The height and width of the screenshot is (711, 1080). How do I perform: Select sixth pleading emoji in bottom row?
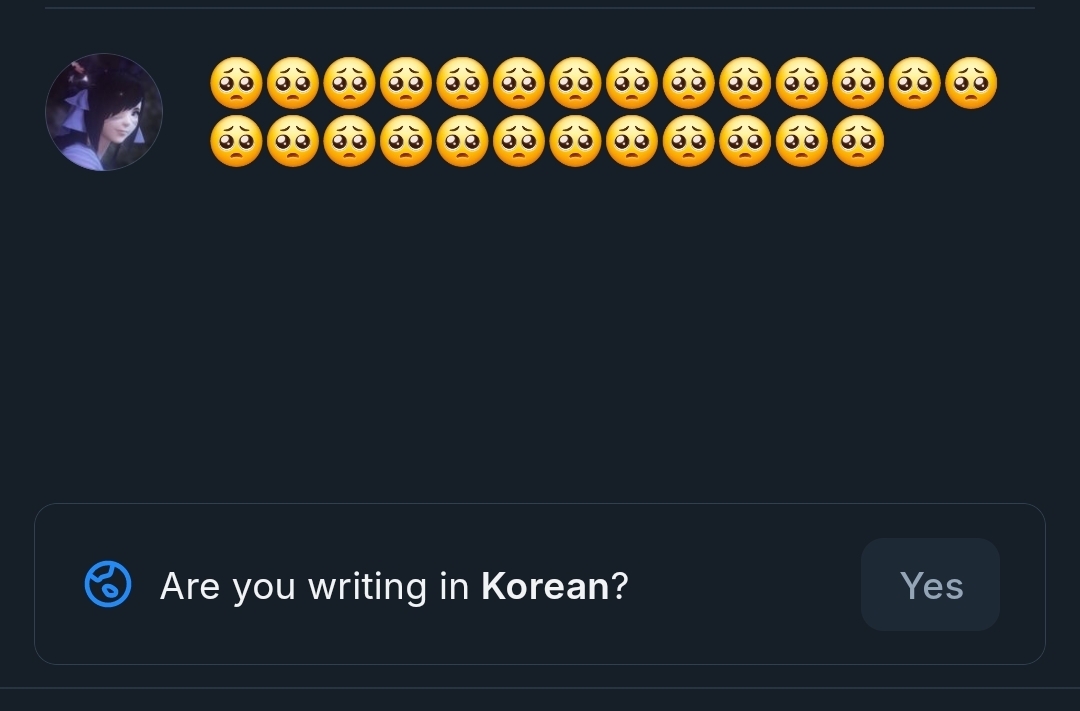519,141
